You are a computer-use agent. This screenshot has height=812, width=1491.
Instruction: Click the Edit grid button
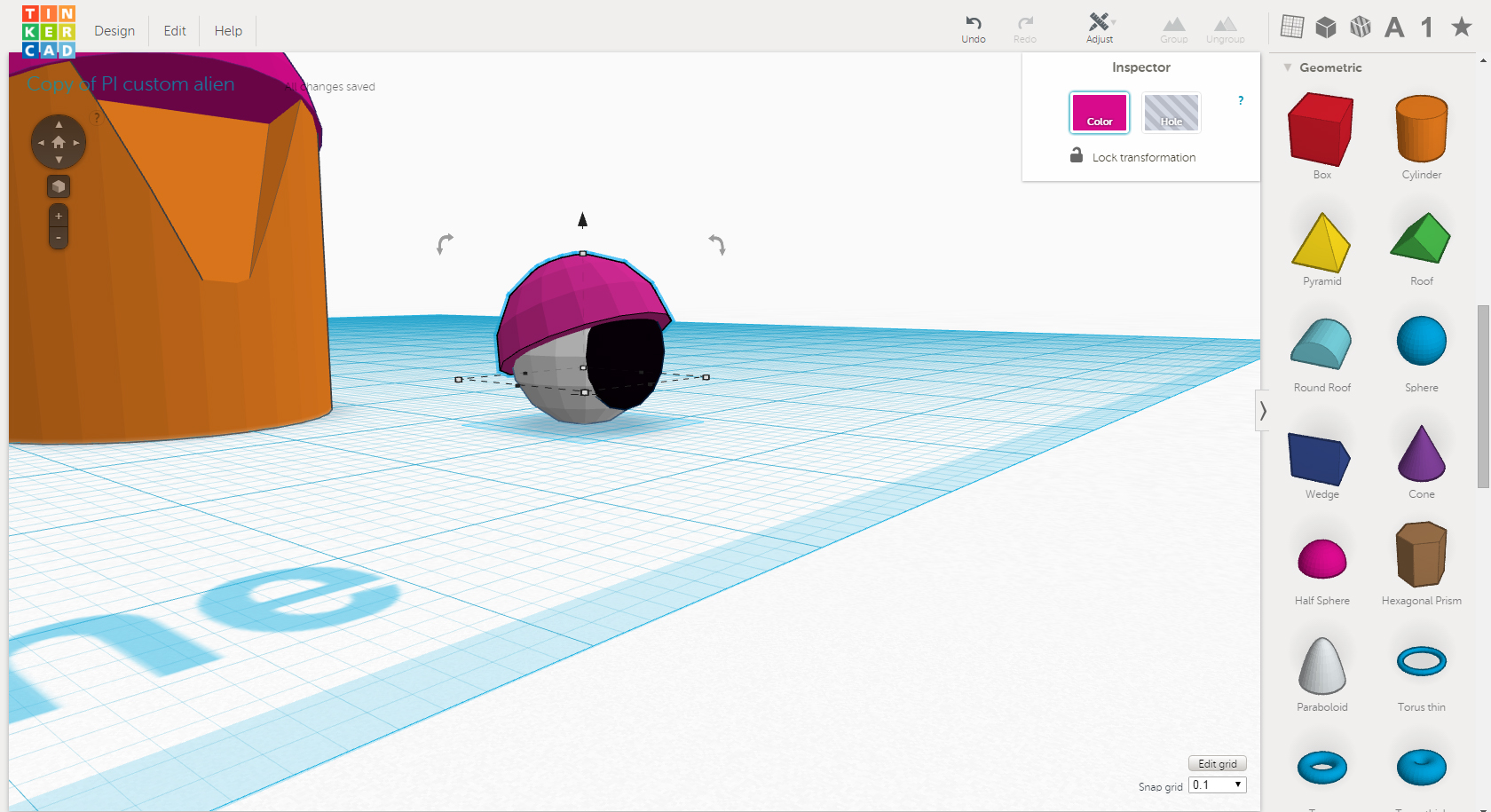(x=1218, y=763)
